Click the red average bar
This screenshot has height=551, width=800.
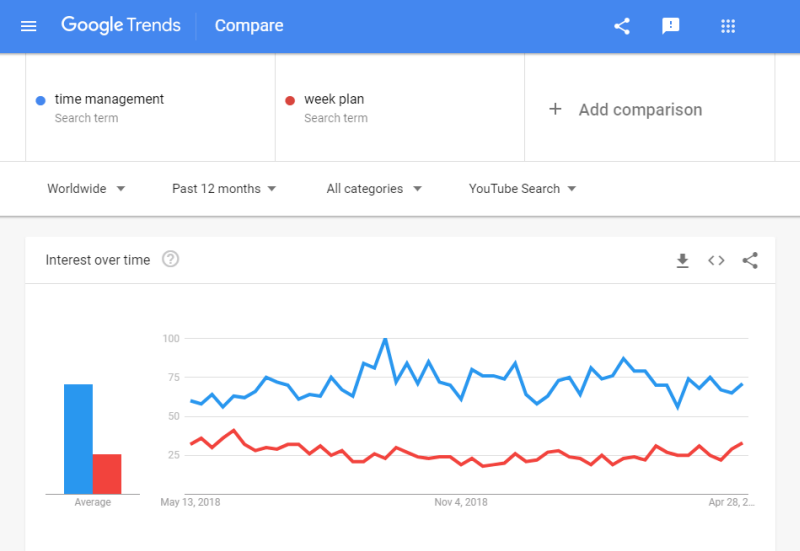[107, 474]
